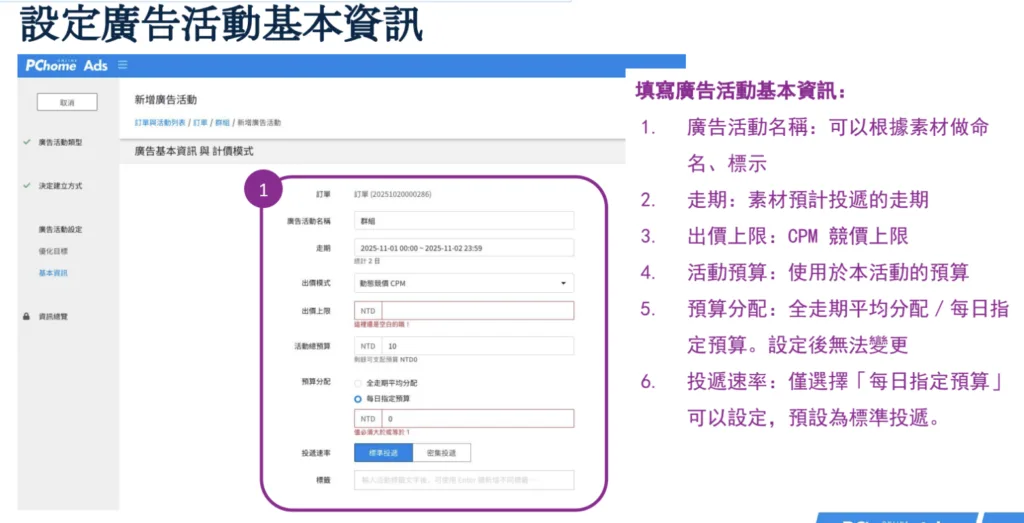Viewport: 1024px width, 523px height.
Task: Switch delivery speed to 密集投遞
Action: click(441, 453)
